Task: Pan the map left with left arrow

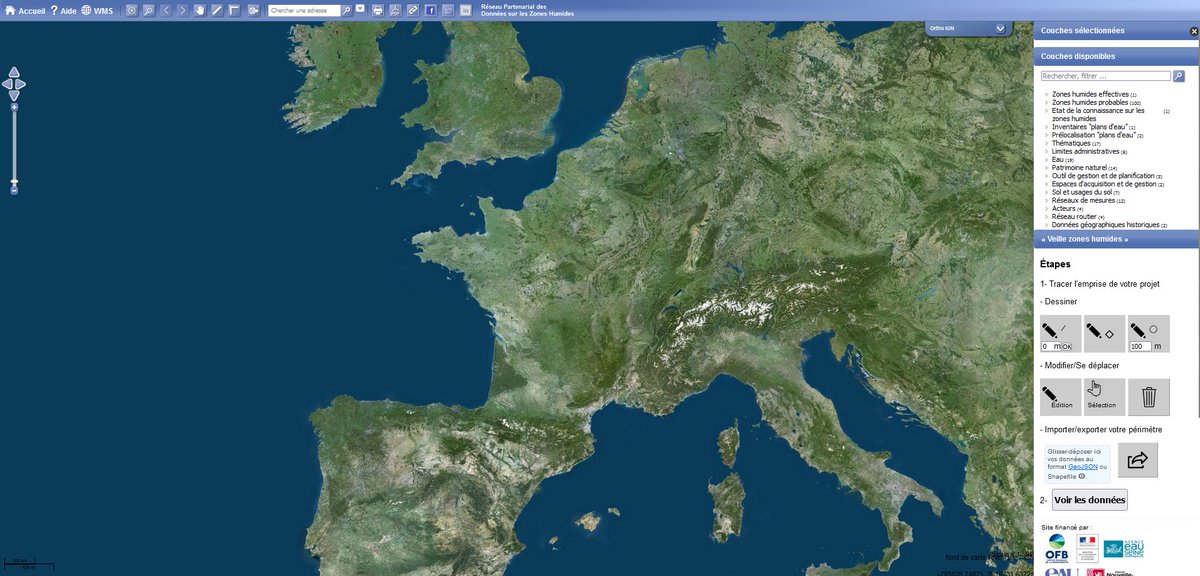Action: pyautogui.click(x=6, y=84)
